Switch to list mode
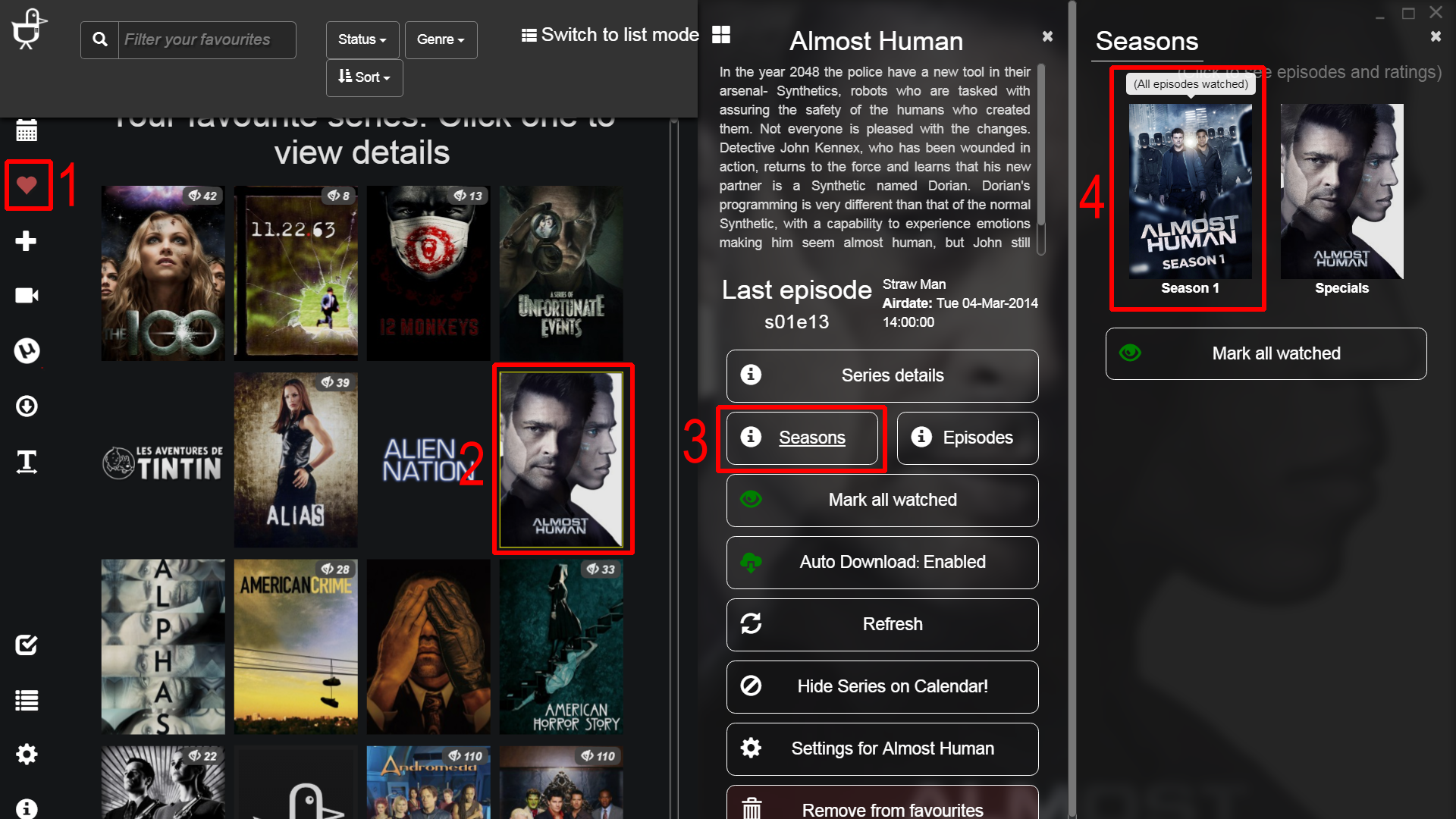This screenshot has width=1456, height=819. 610,35
